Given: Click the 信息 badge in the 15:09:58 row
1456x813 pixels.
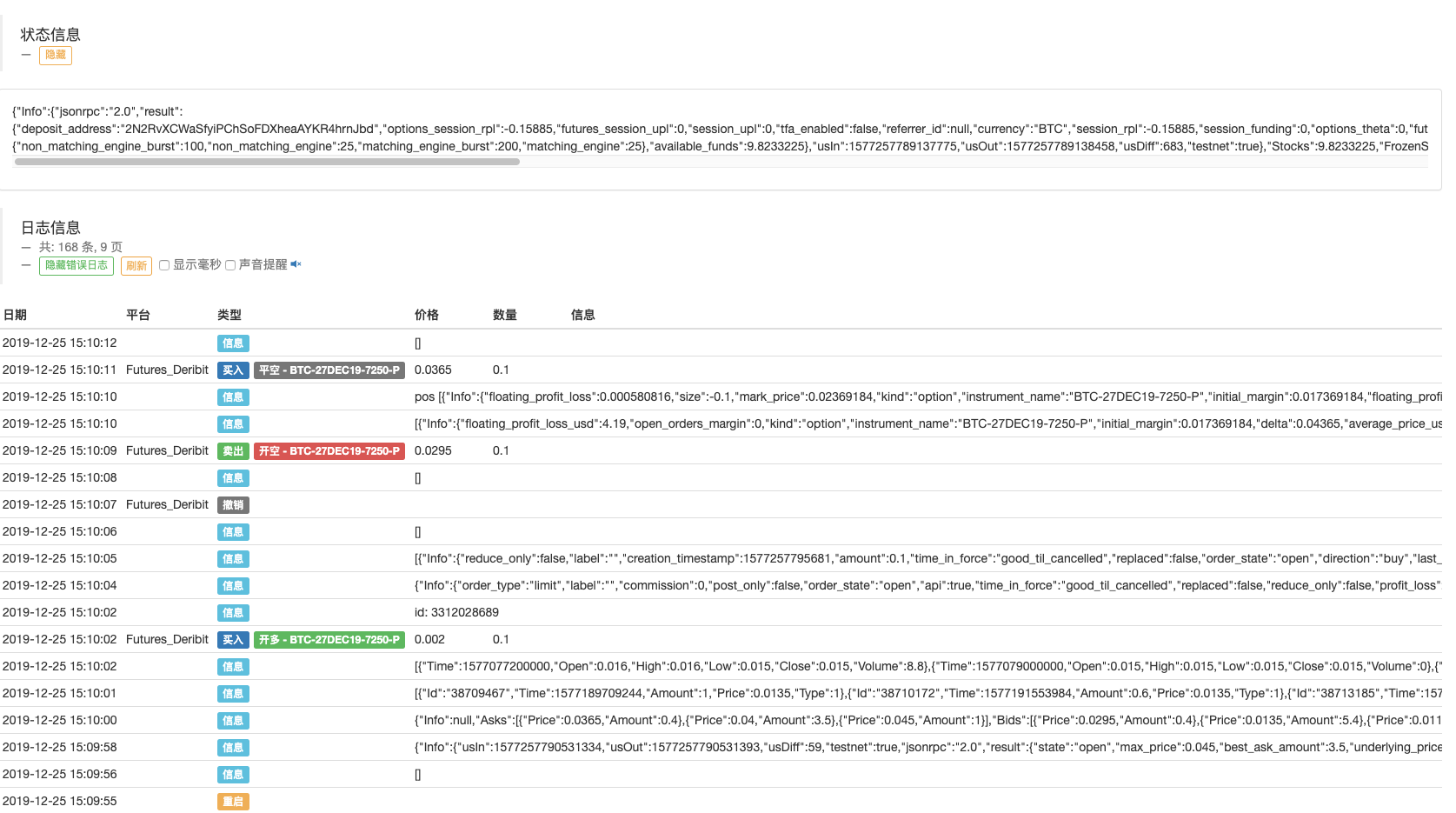Looking at the screenshot, I should pyautogui.click(x=233, y=748).
